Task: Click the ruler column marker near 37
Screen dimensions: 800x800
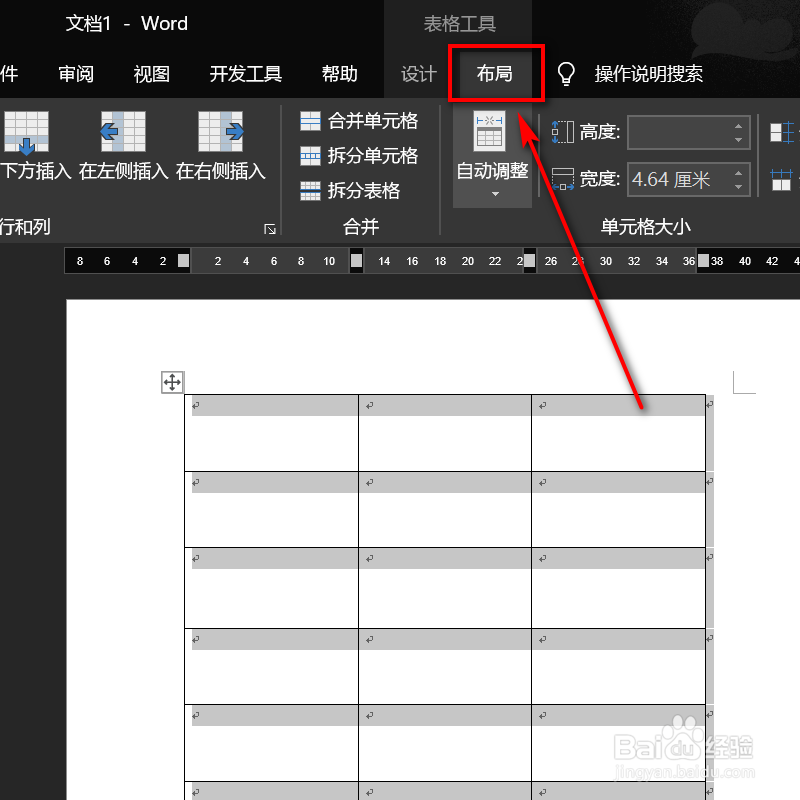Action: 703,261
